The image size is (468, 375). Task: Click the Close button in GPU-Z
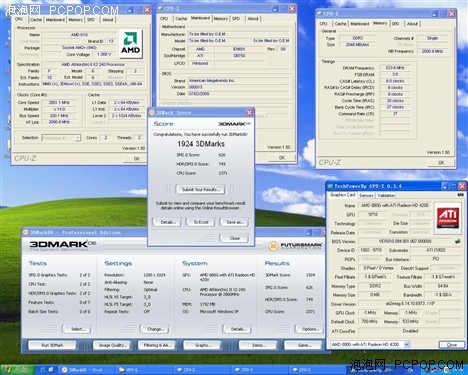point(452,345)
